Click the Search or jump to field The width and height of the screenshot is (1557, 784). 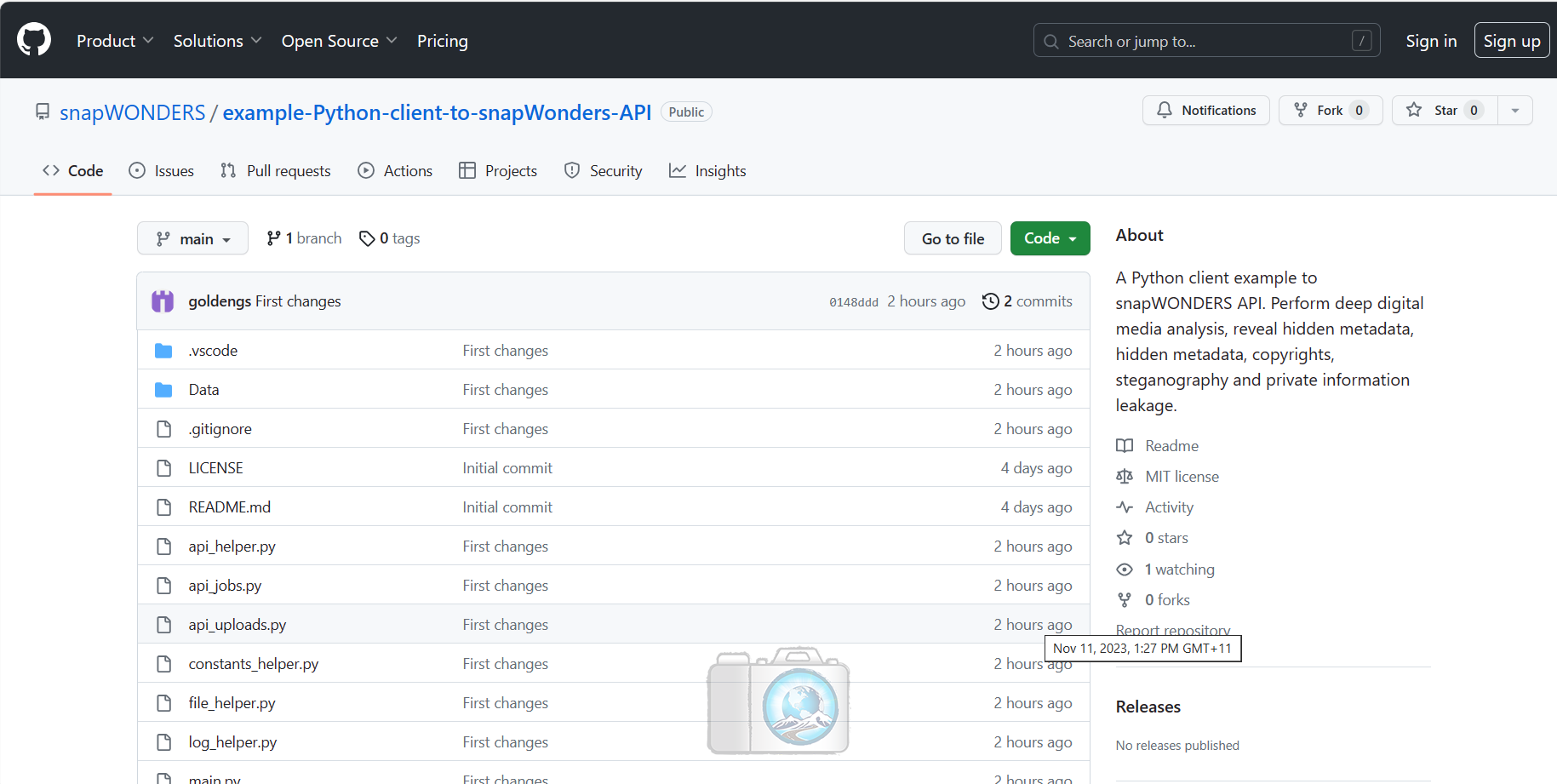1206,41
